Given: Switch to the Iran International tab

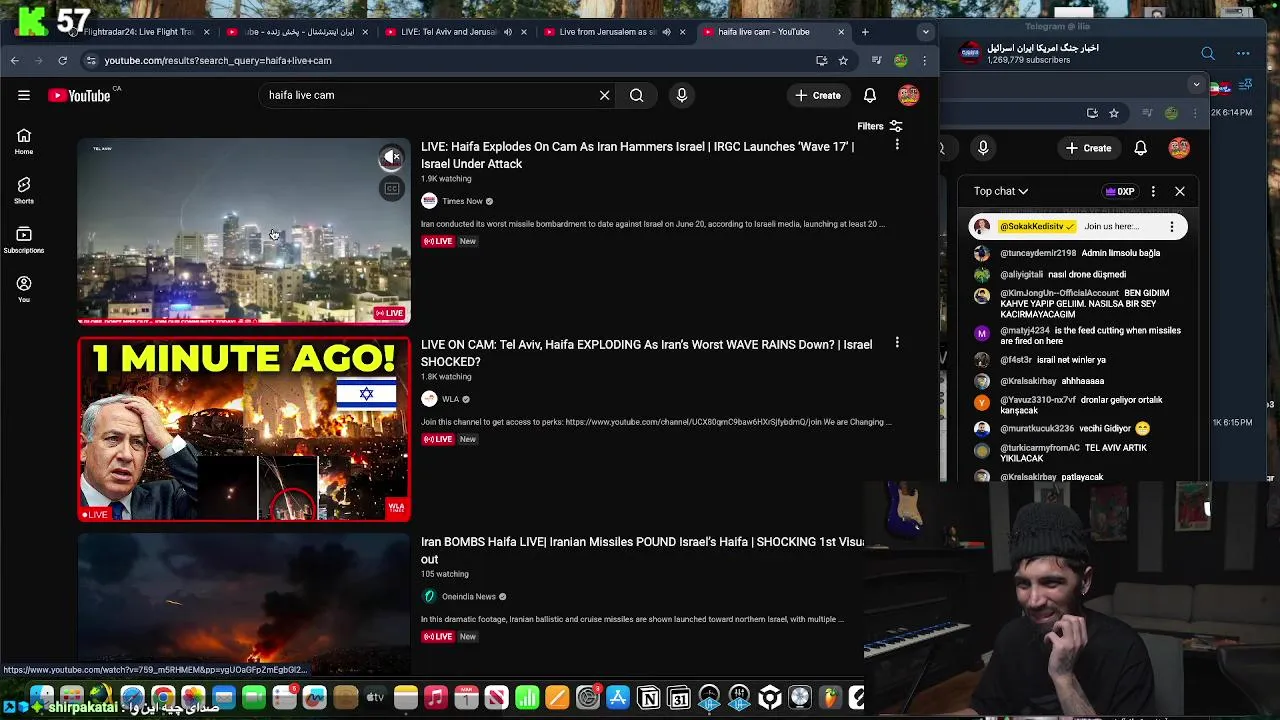Looking at the screenshot, I should tap(300, 32).
